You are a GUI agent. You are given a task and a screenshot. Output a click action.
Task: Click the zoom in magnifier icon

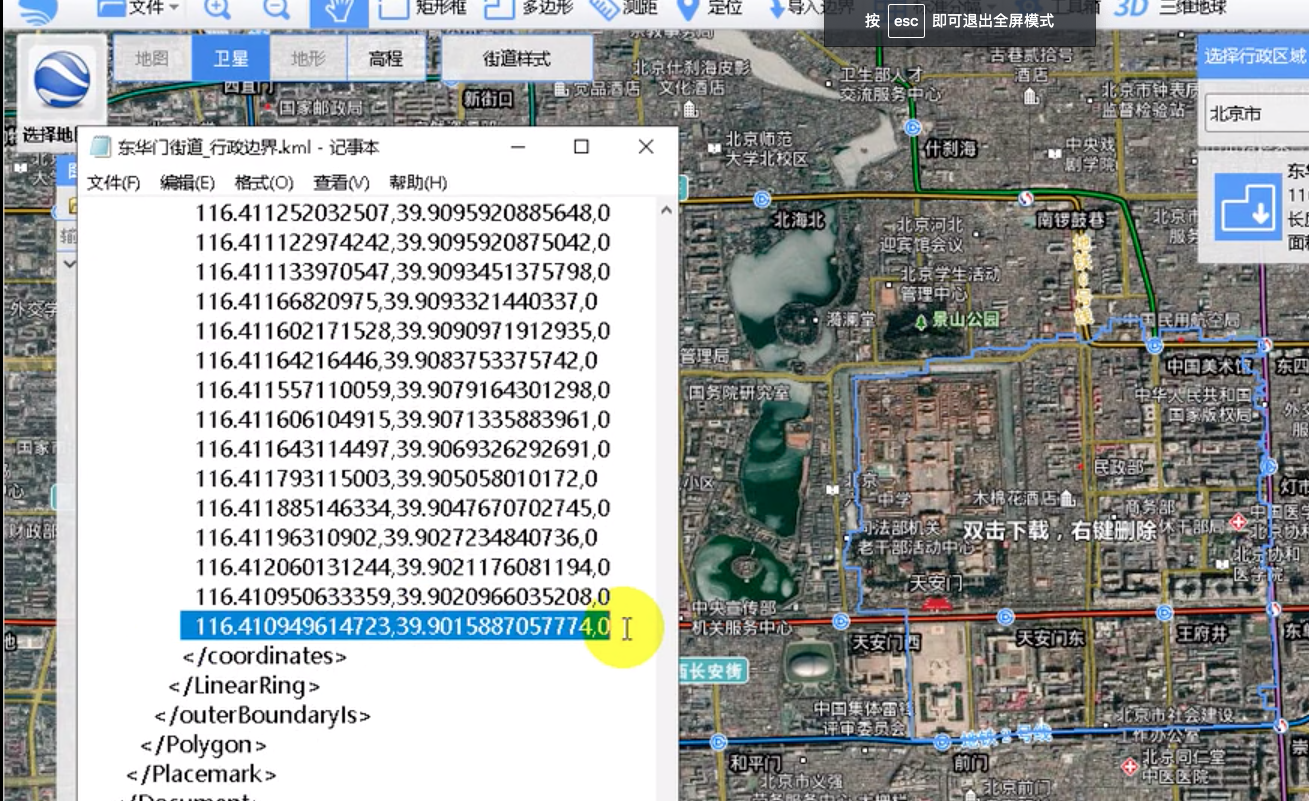[216, 9]
